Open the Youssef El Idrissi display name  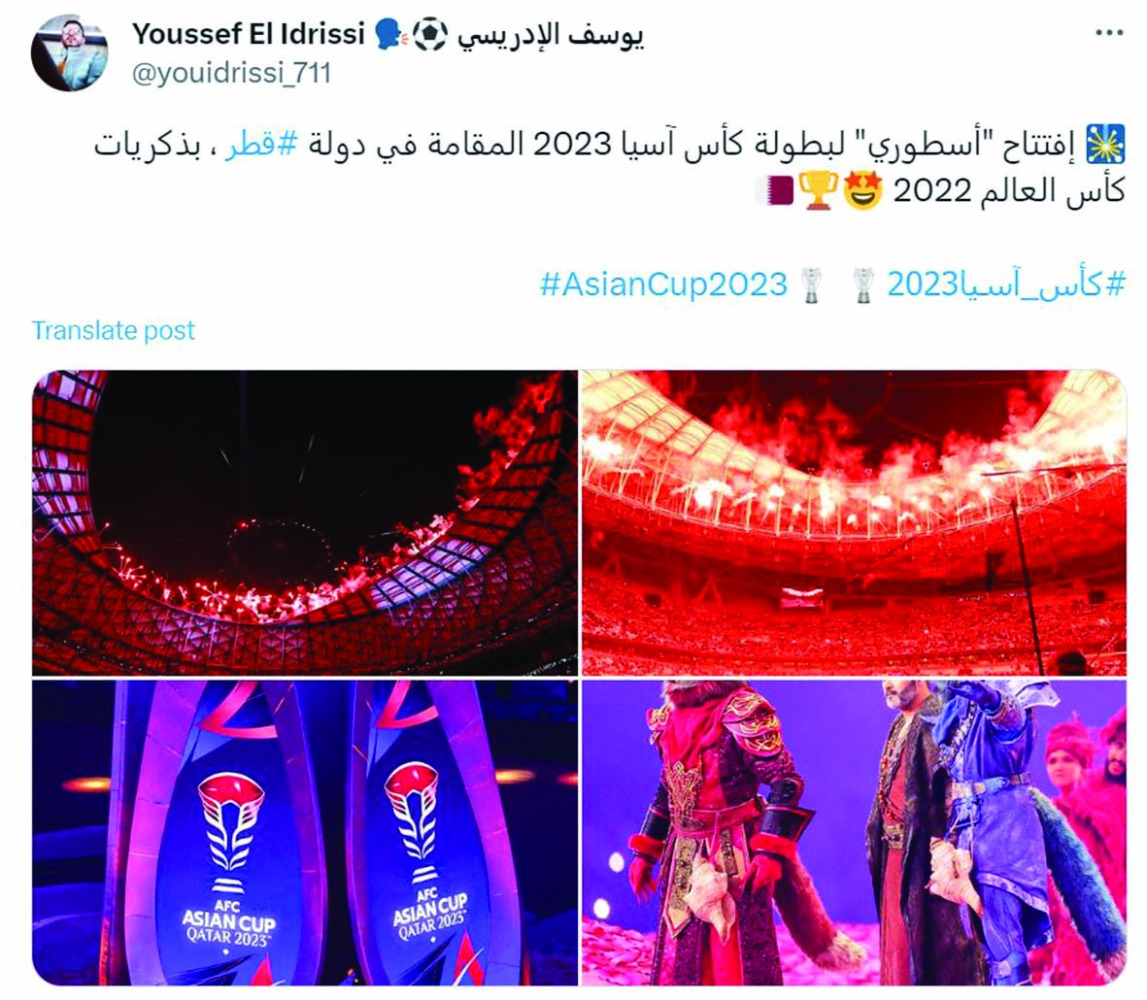point(248,34)
